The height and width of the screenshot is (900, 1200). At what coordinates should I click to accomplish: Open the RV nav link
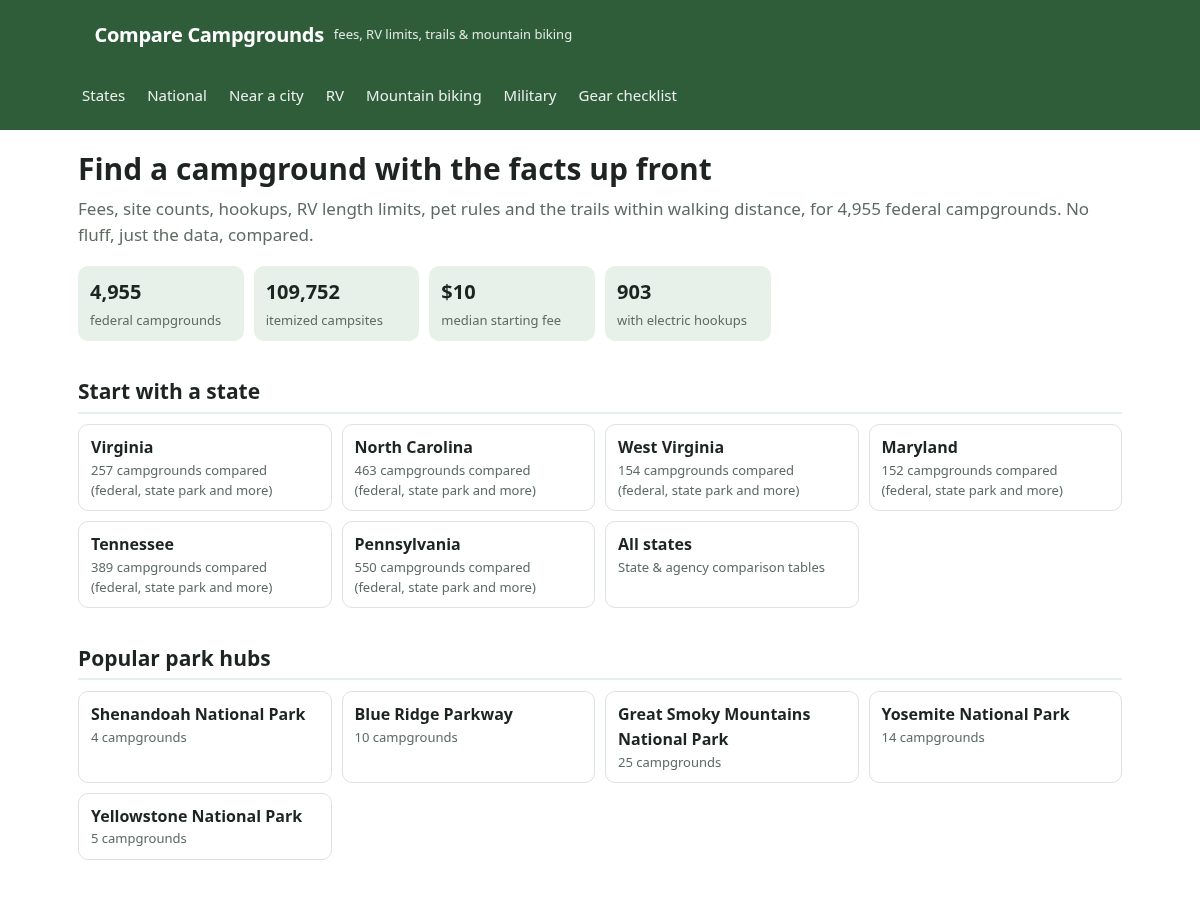click(x=335, y=96)
